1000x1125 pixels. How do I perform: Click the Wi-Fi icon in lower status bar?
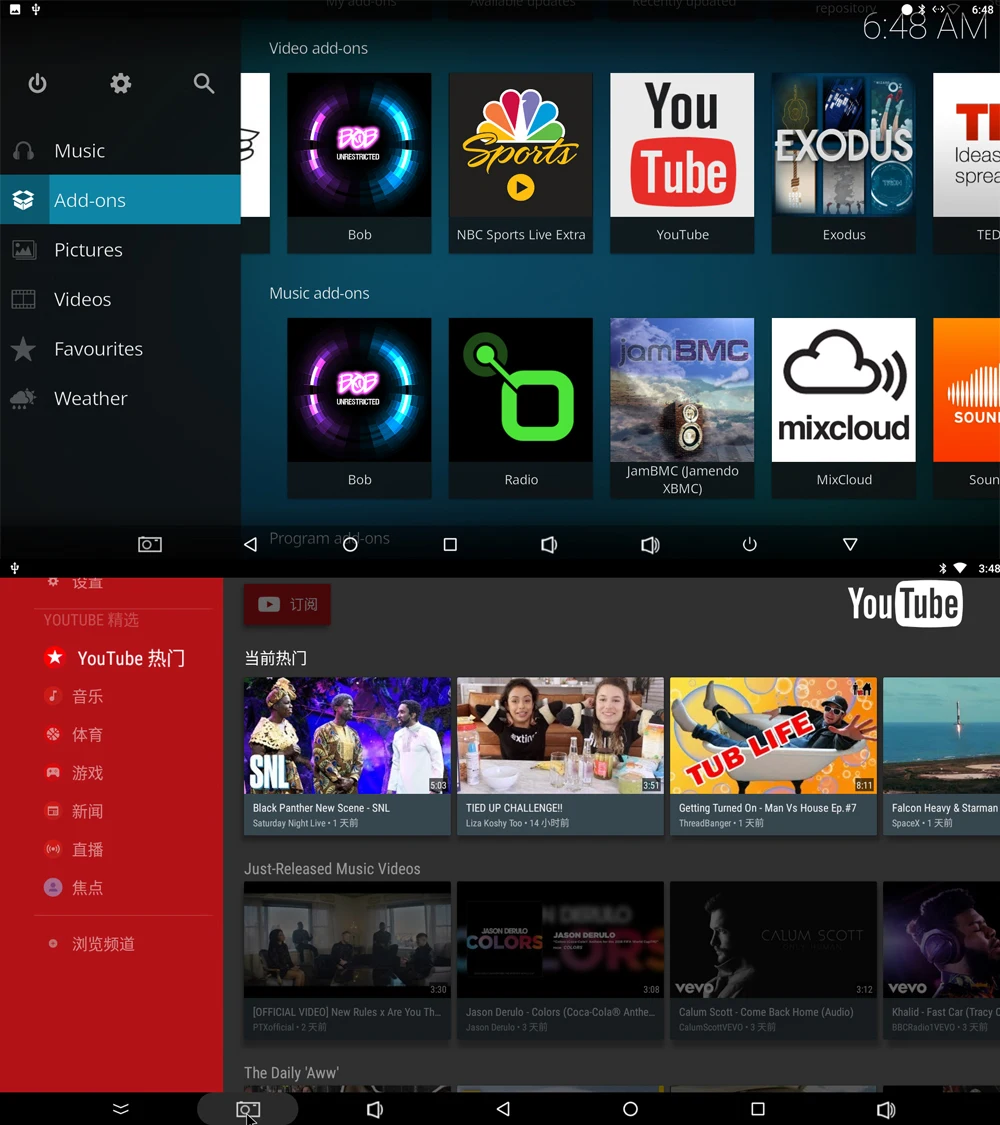click(x=960, y=568)
